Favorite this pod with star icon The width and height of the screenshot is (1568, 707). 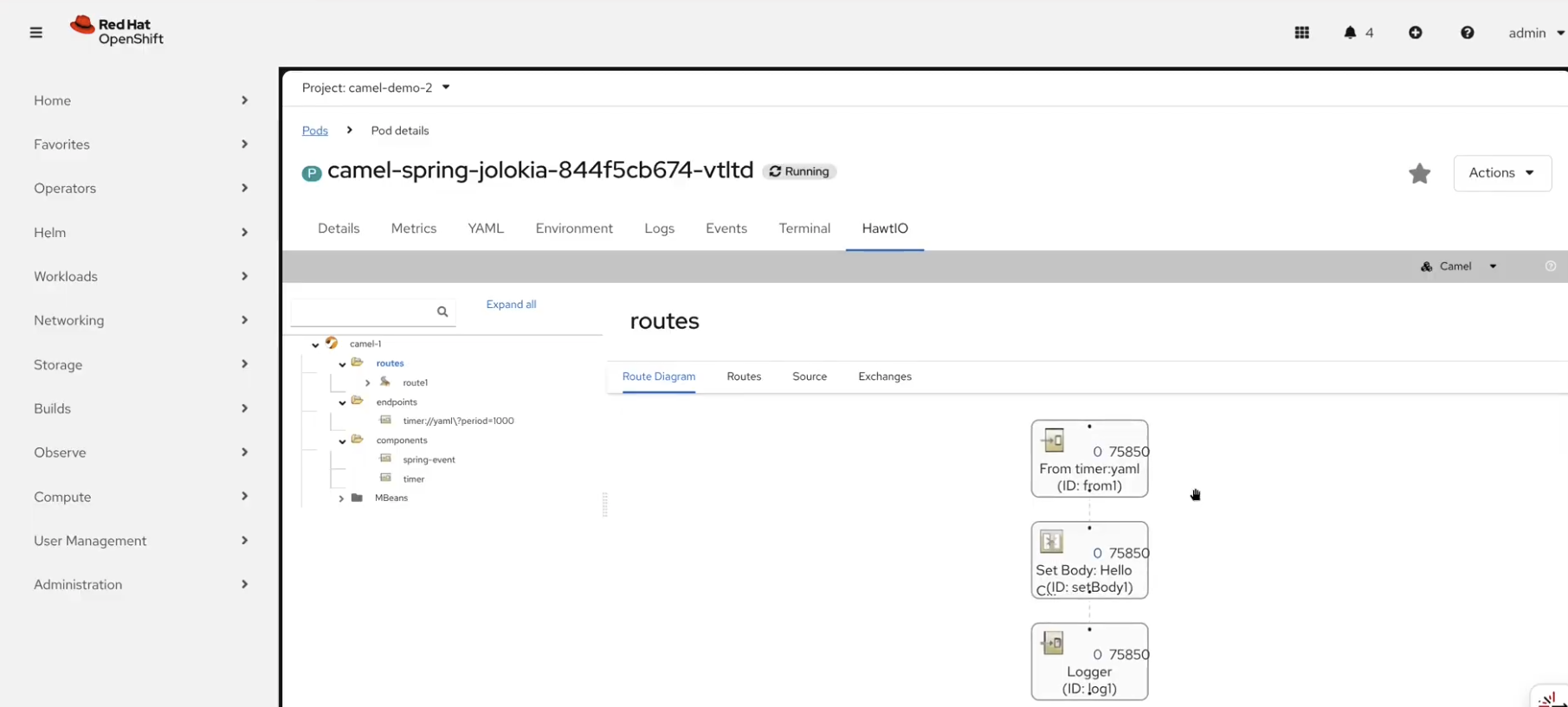click(1419, 174)
